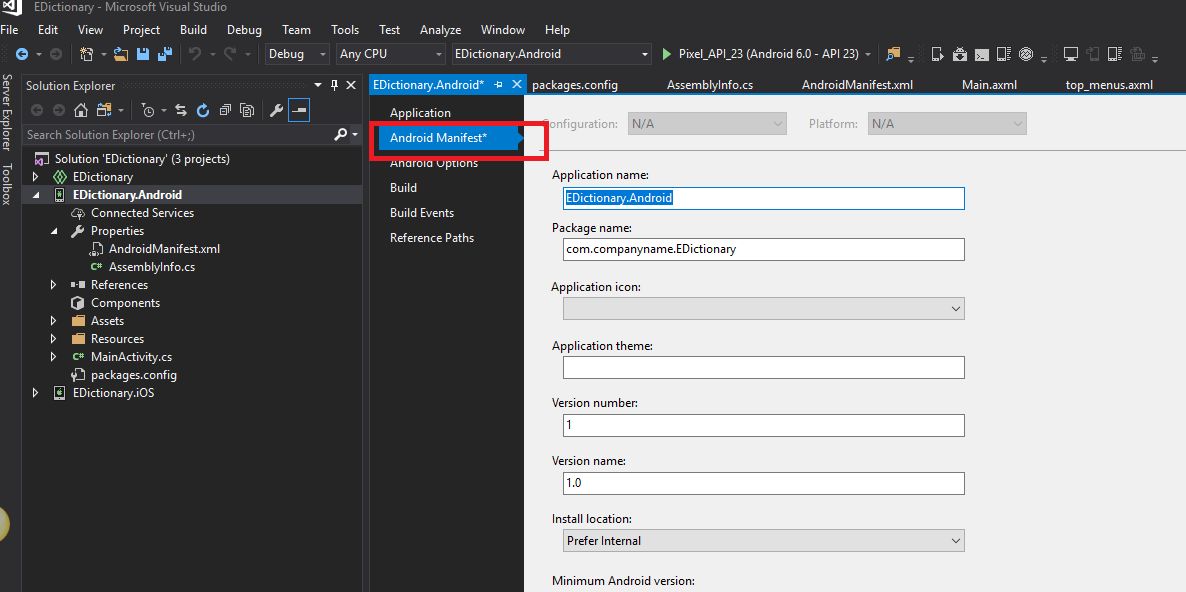Viewport: 1186px width, 592px height.
Task: Save the current file with the disk icon
Action: click(142, 54)
